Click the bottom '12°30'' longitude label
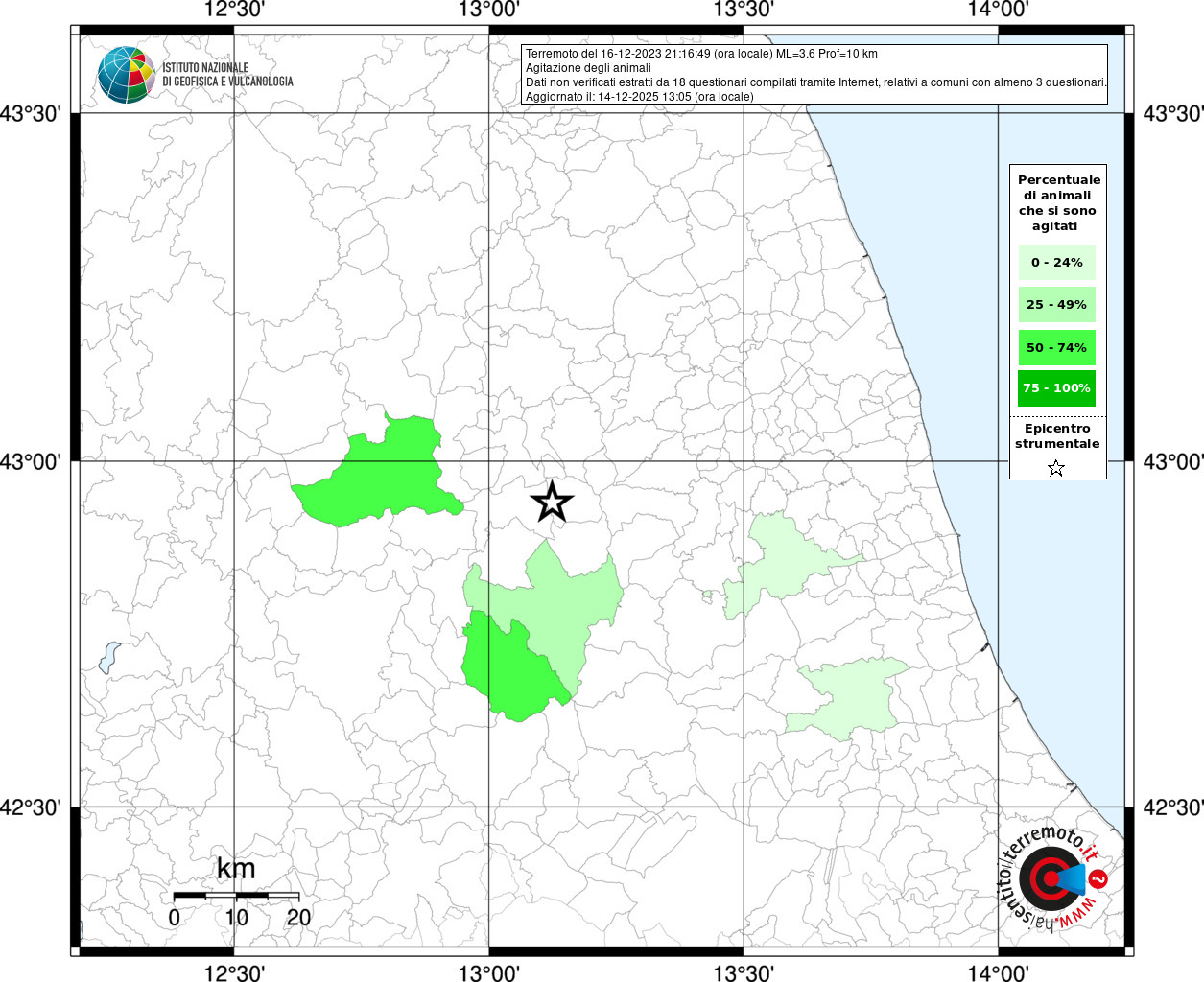1204x982 pixels. click(235, 972)
